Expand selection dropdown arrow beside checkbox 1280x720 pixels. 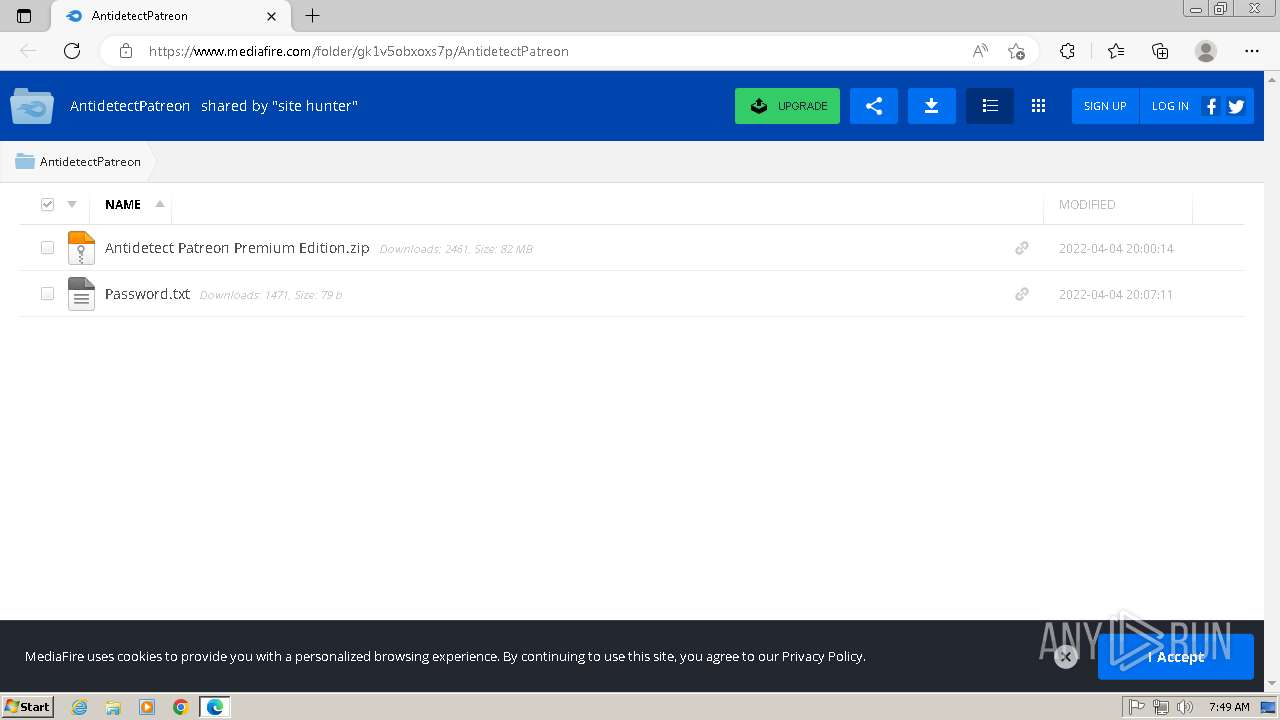click(x=72, y=204)
